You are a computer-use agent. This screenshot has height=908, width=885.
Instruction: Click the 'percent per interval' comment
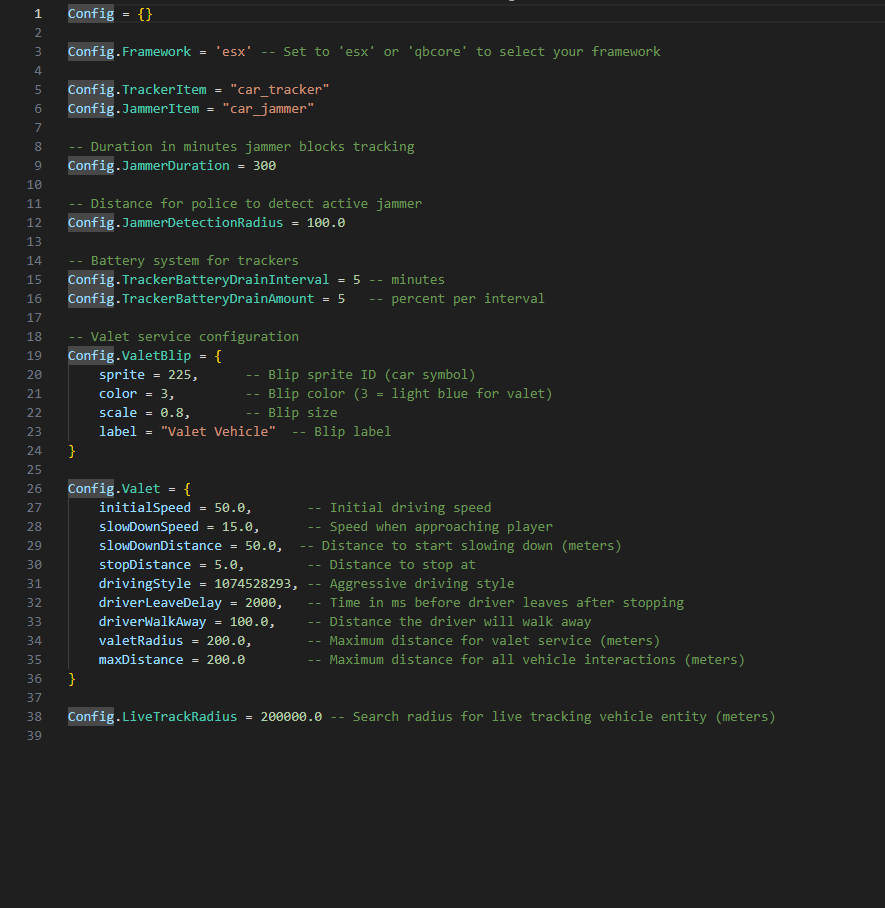(x=467, y=299)
